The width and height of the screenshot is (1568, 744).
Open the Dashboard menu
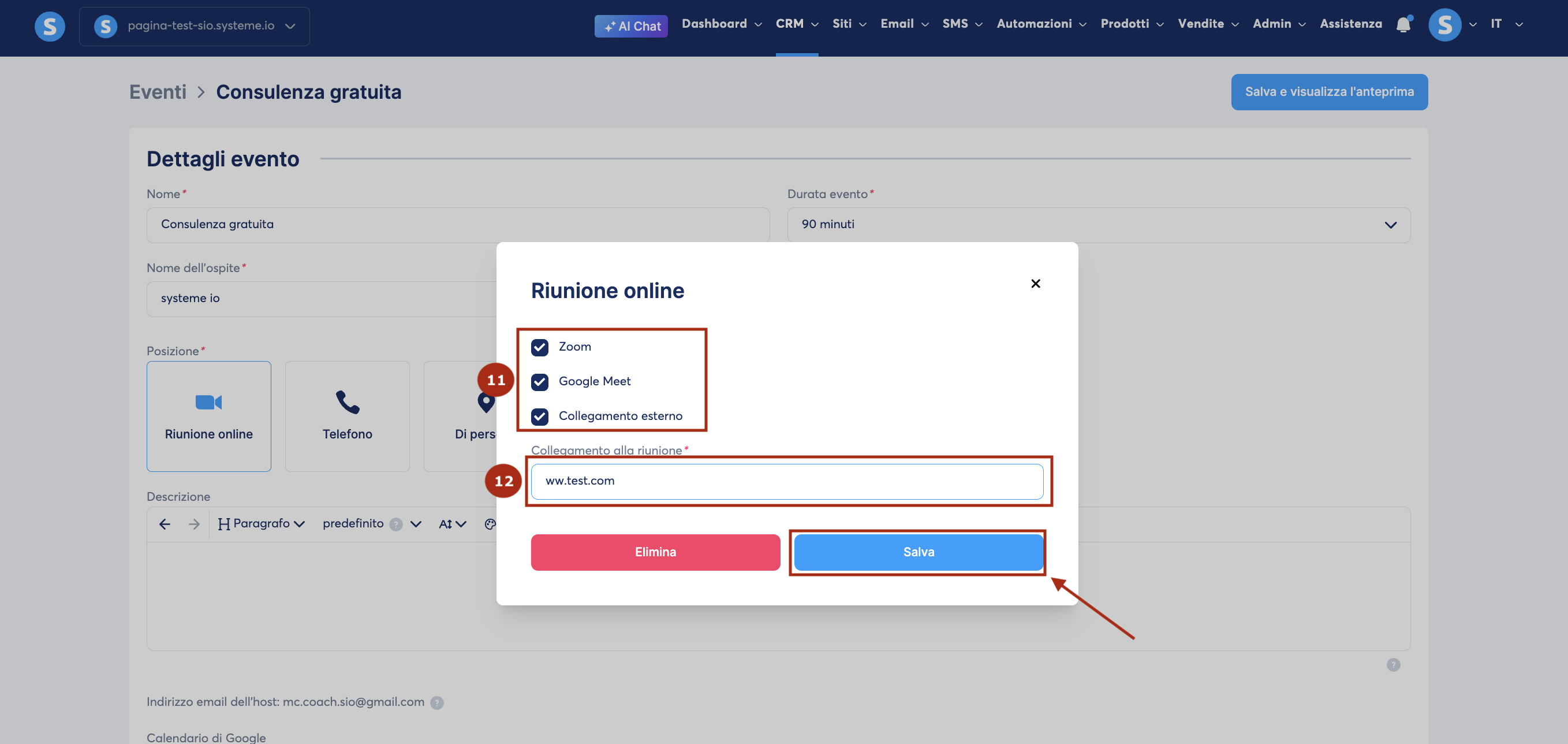coord(722,24)
